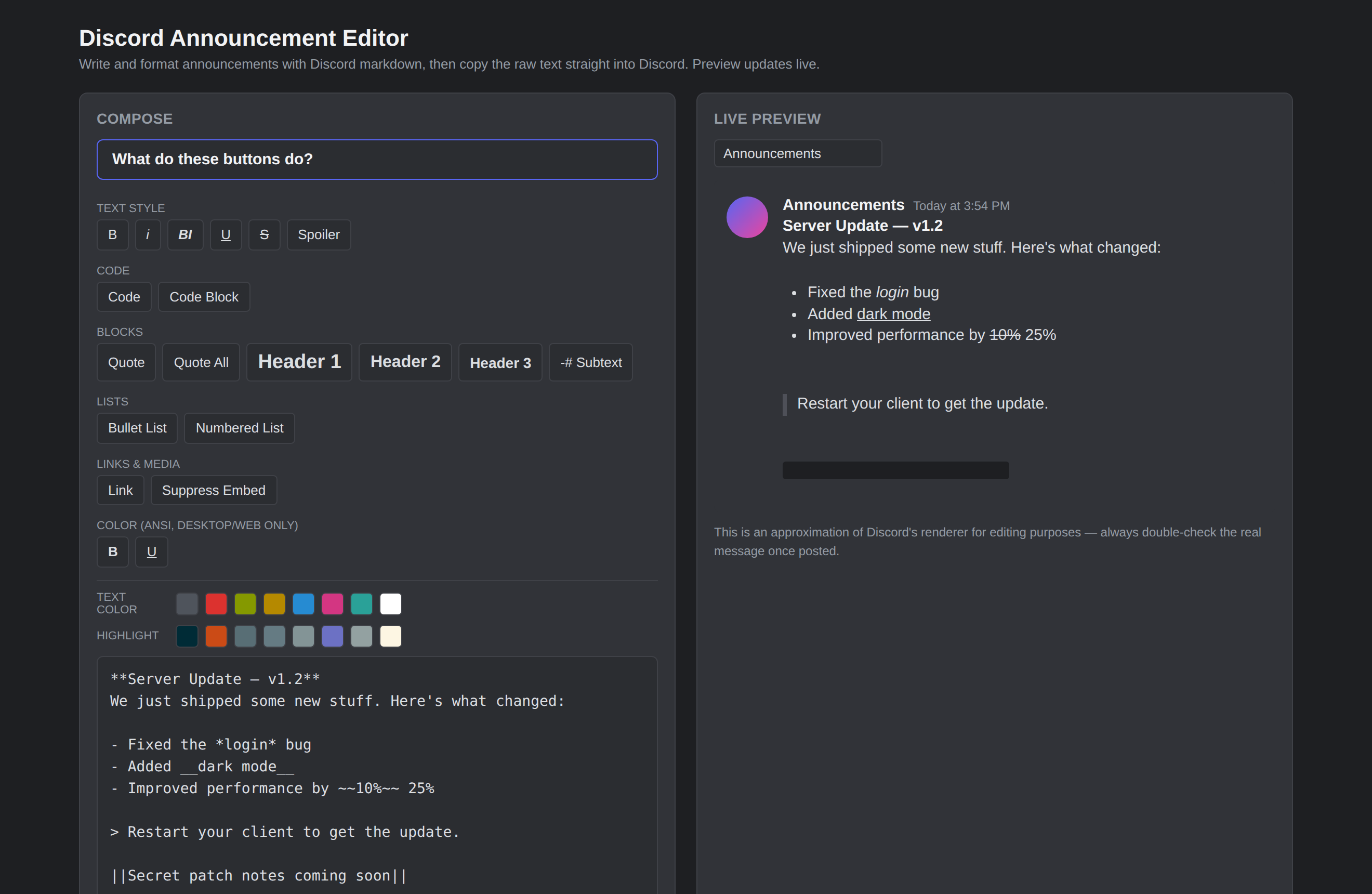
Task: Insert inline Code formatting
Action: coord(124,297)
